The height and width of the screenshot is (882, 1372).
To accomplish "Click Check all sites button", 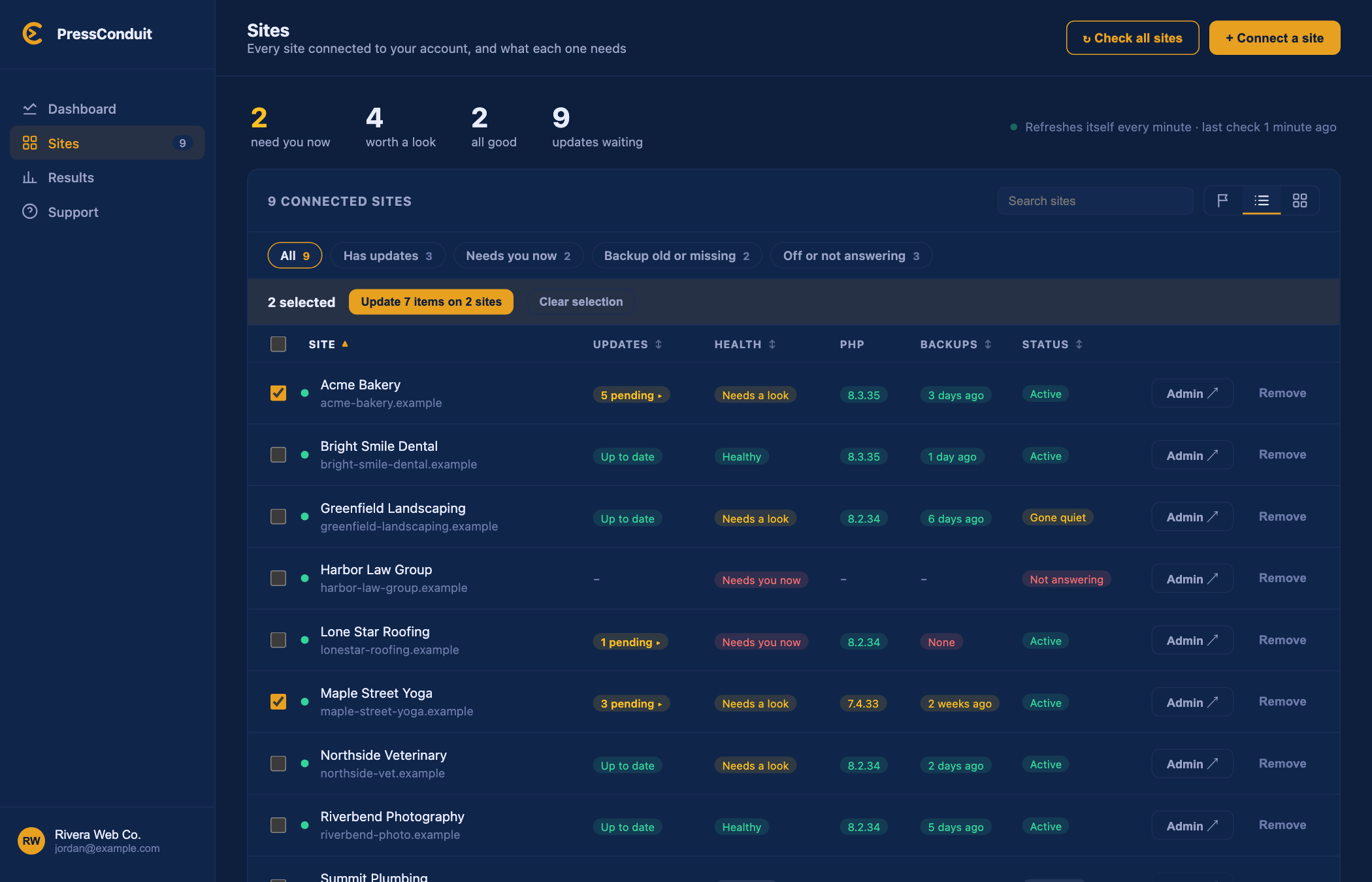I will pyautogui.click(x=1132, y=38).
